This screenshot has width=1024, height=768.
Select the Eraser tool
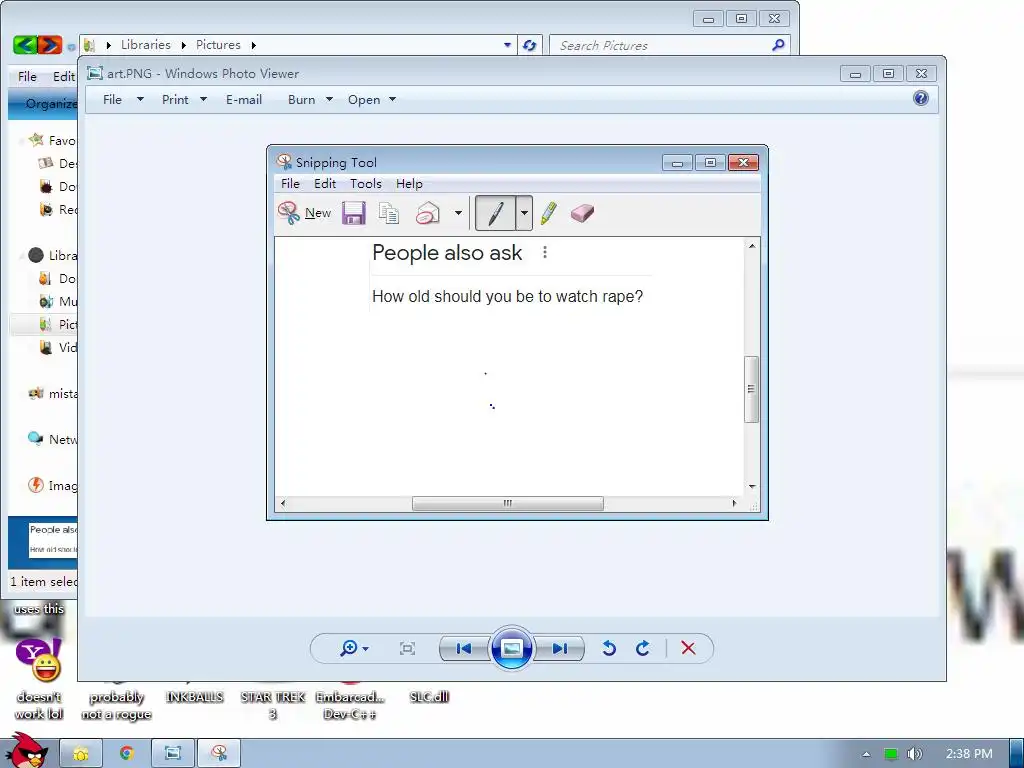[582, 213]
